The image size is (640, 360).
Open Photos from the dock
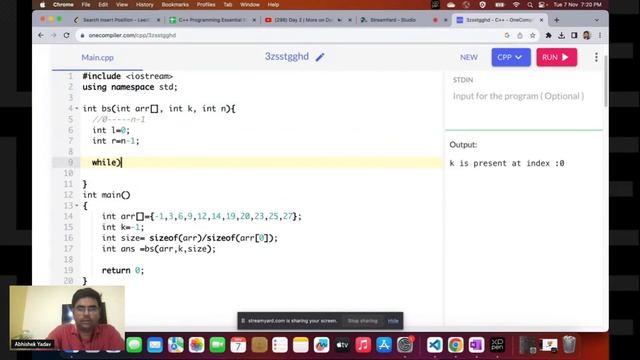click(196, 345)
